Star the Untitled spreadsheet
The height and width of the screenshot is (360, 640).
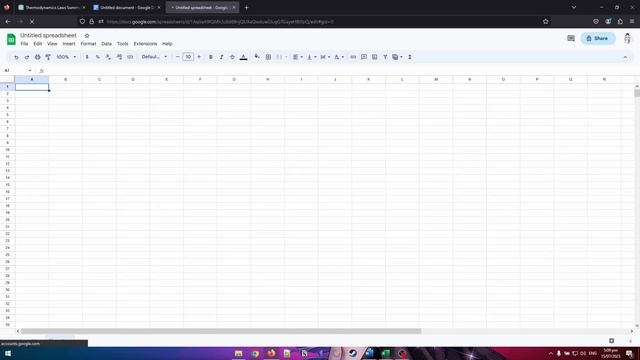pos(87,36)
